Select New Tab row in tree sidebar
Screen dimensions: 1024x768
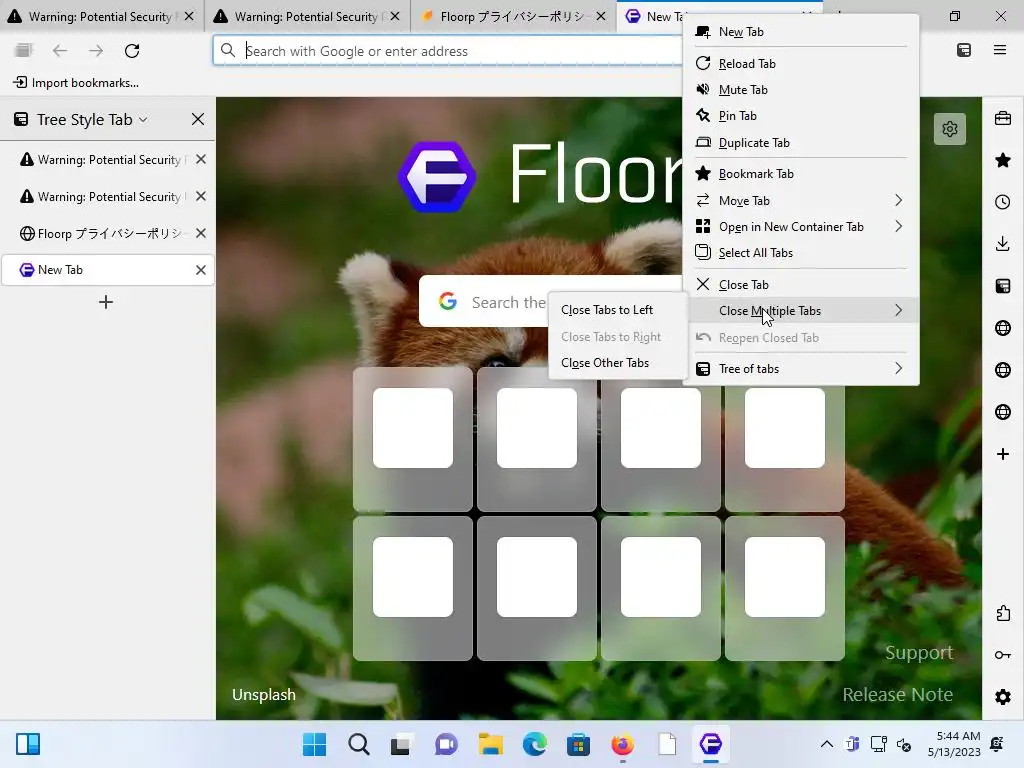point(108,270)
